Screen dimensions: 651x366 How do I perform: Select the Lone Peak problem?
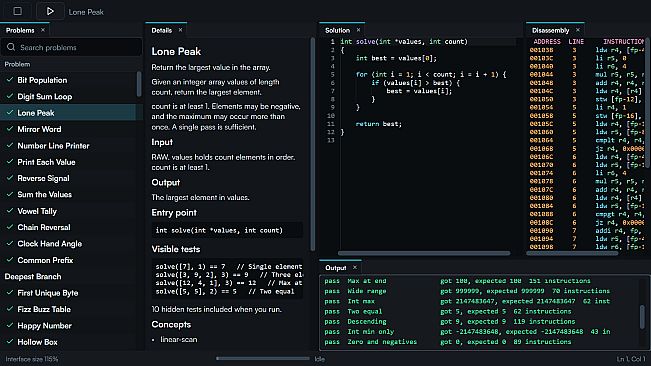[x=69, y=113]
